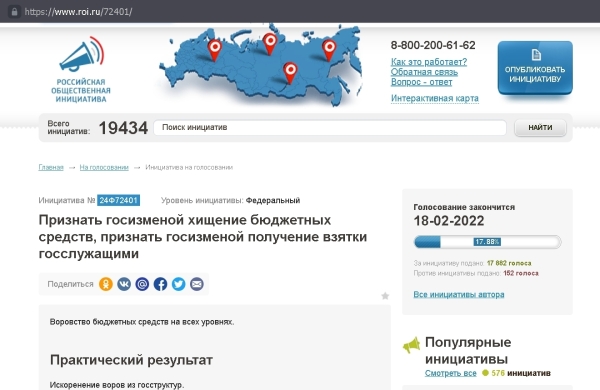Click the 17.88% voting progress bar

point(488,242)
